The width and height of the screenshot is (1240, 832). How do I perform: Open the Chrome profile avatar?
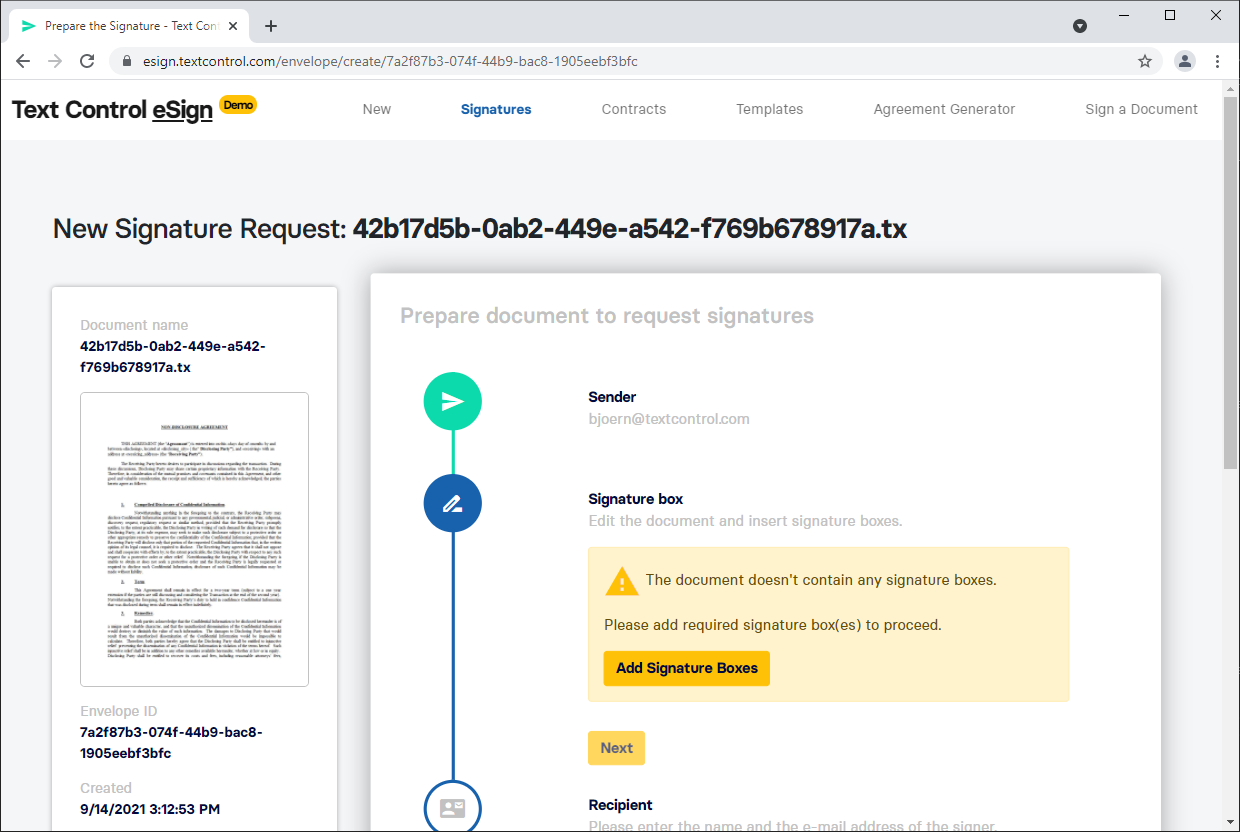tap(1185, 61)
